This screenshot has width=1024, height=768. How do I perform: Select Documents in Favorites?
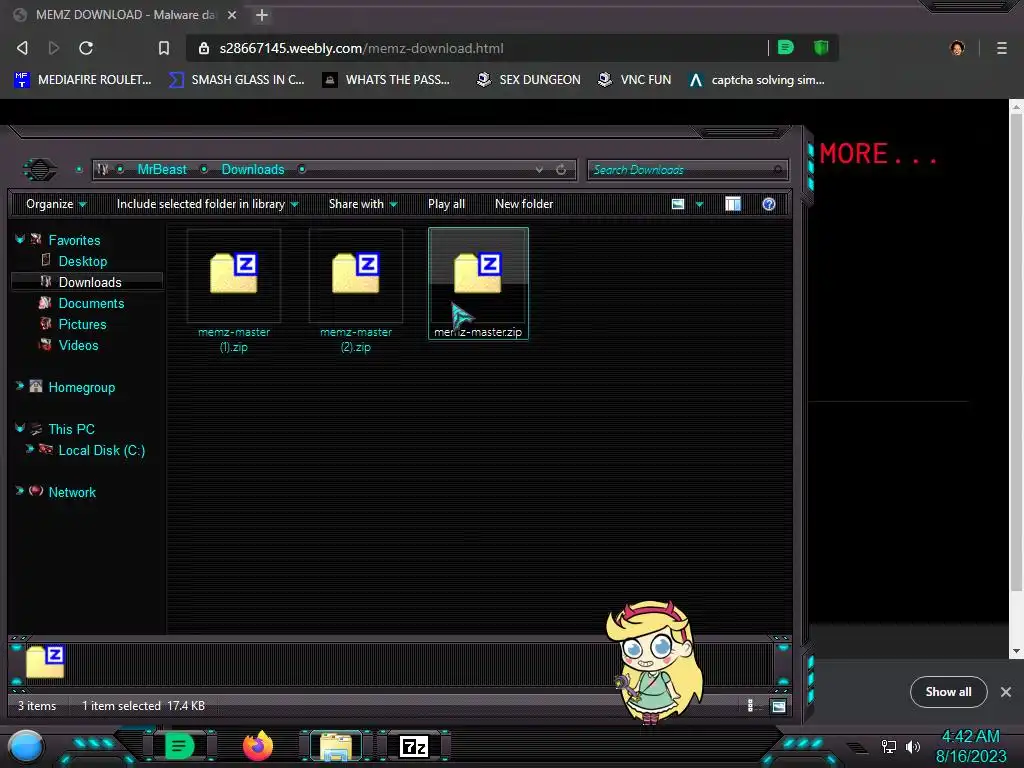coord(91,303)
